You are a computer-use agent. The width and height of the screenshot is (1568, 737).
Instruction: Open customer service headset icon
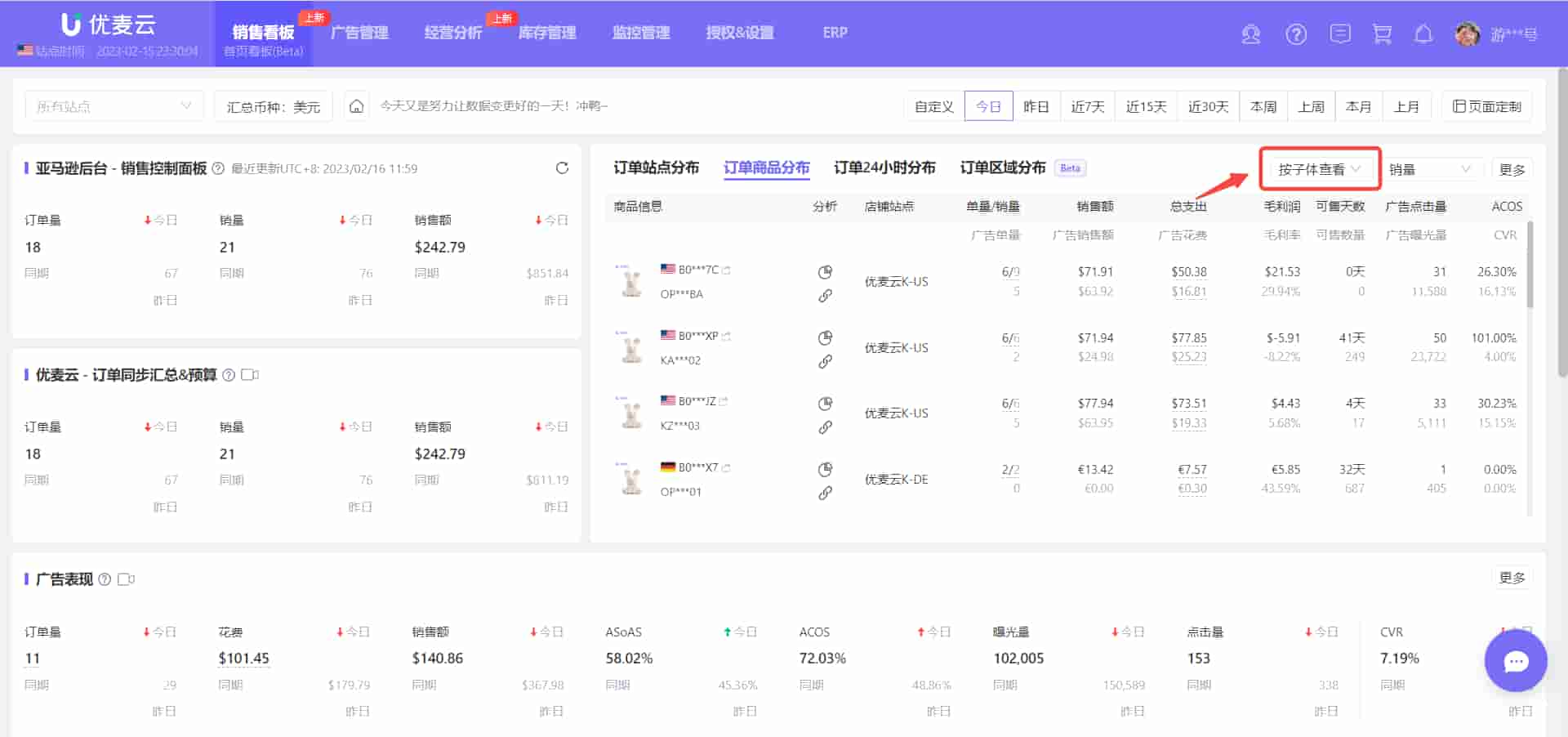[x=1250, y=34]
